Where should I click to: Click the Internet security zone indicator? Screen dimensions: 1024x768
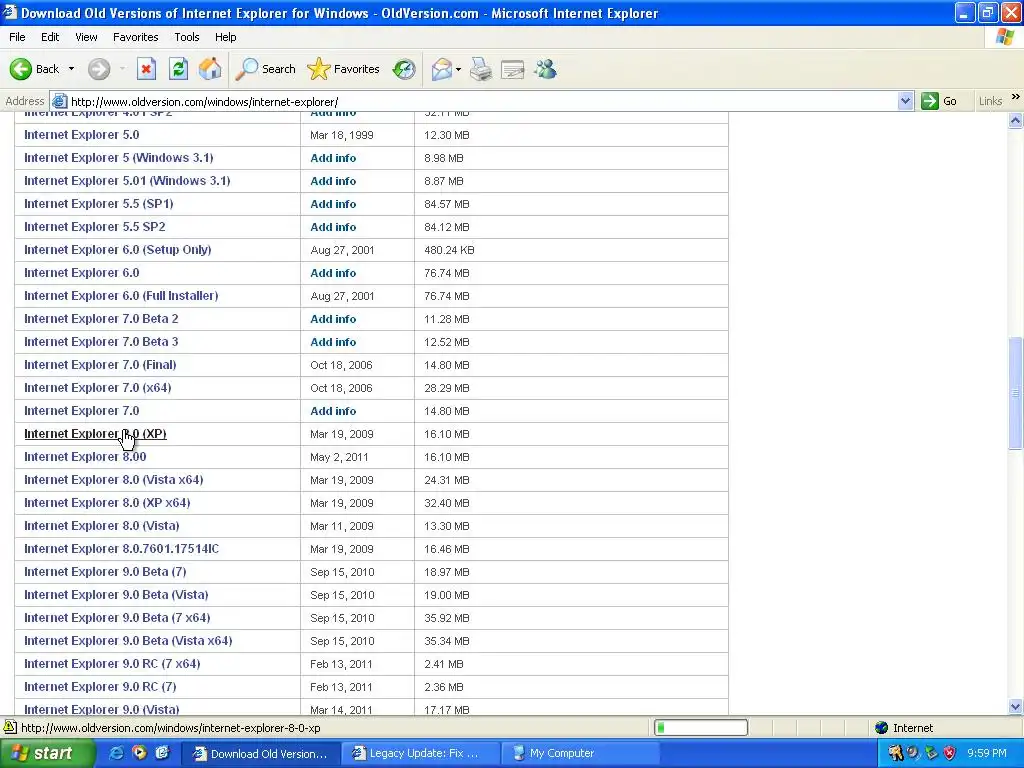(x=904, y=728)
